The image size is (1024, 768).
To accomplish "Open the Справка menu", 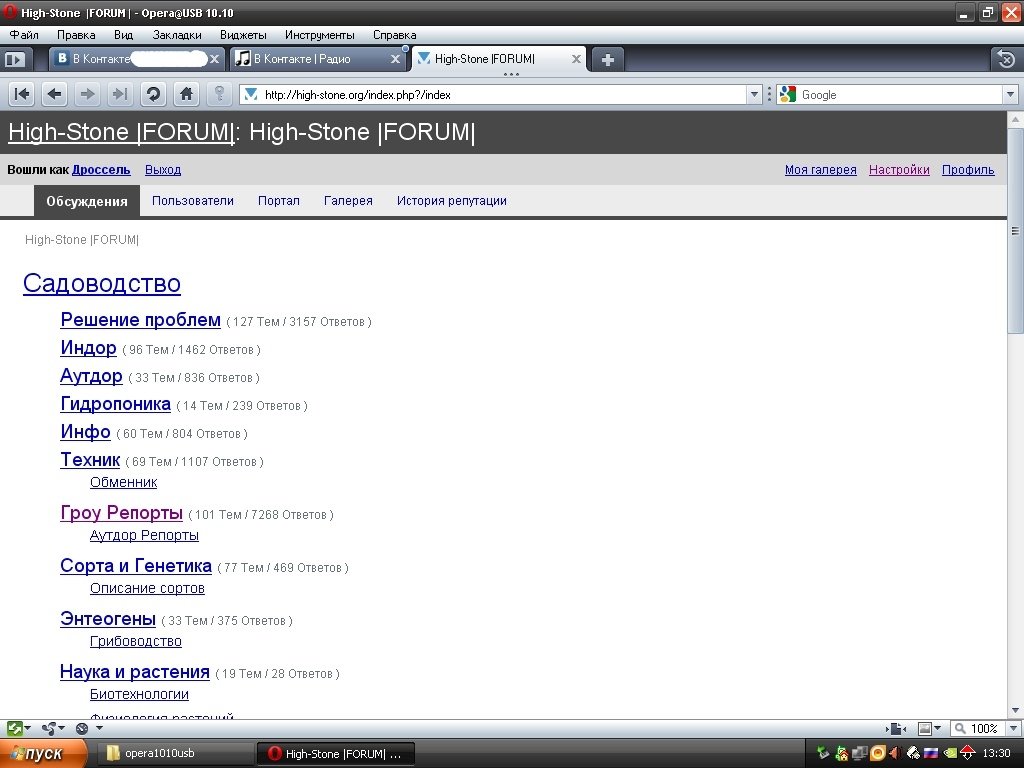I will pyautogui.click(x=394, y=35).
